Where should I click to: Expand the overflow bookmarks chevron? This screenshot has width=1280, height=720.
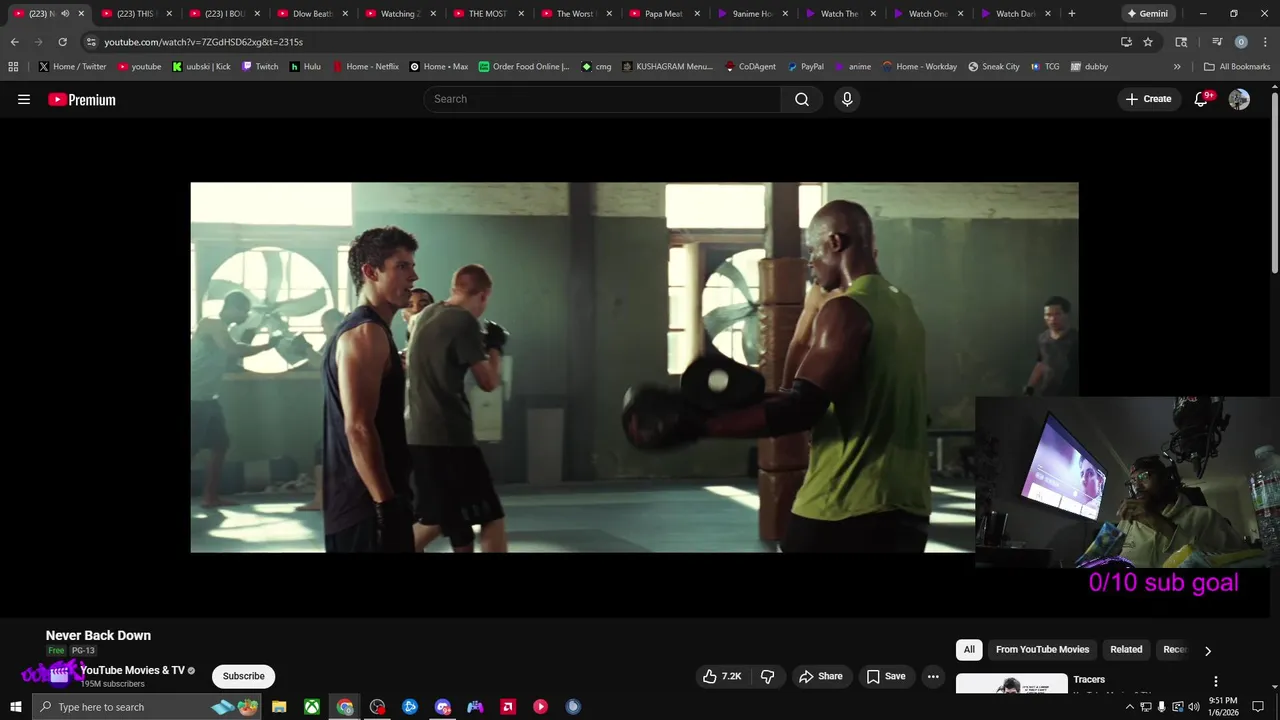point(1177,66)
